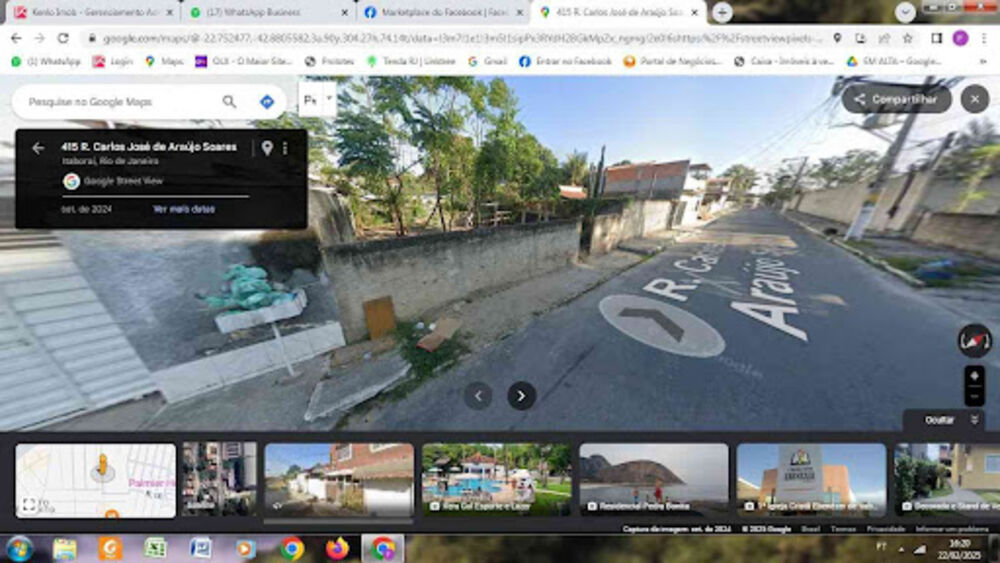Click the Google Maps search magnifier icon
This screenshot has width=1000, height=563.
click(x=229, y=101)
